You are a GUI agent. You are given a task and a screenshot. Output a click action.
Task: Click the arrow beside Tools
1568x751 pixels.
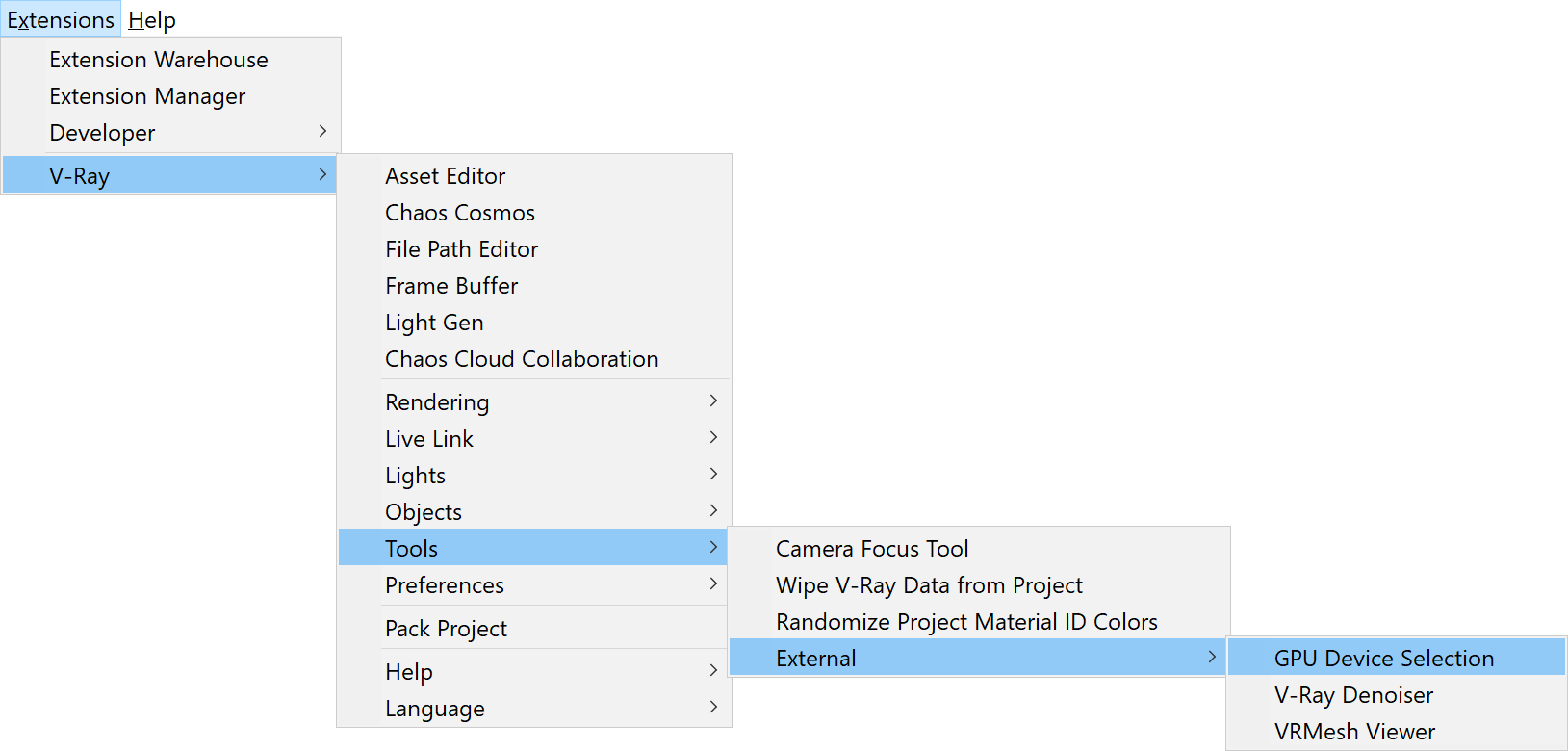713,547
